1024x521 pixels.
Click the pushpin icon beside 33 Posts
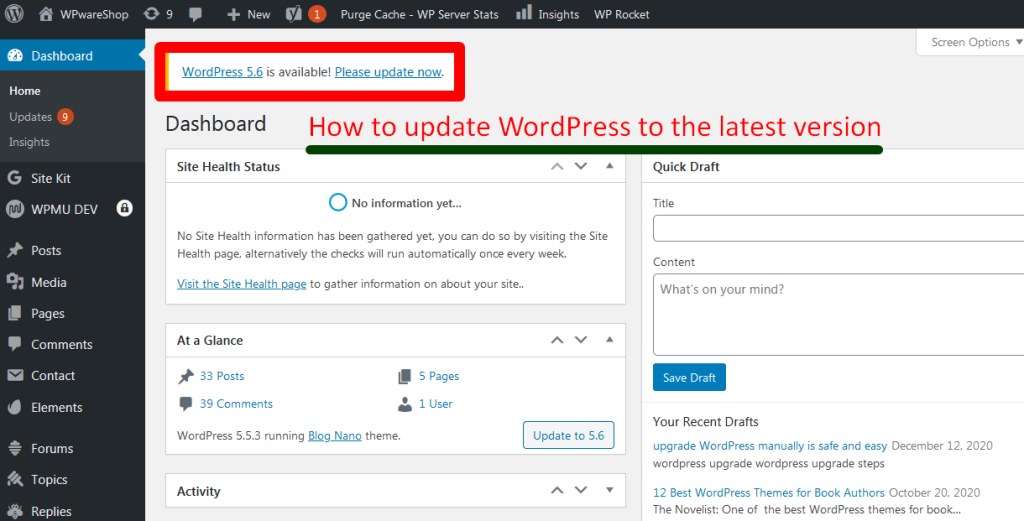186,376
